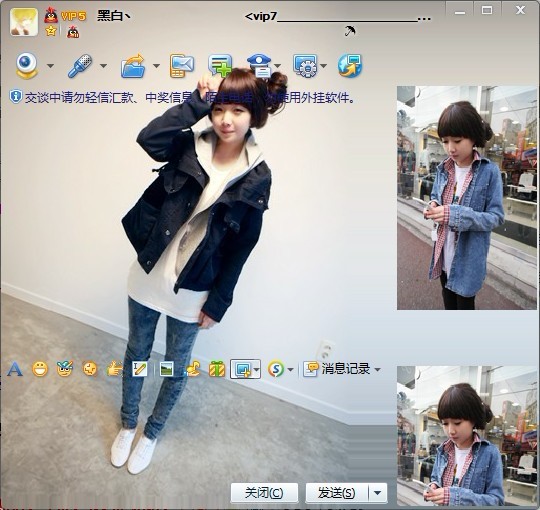Click the small penguin icon beside star
This screenshot has width=540, height=510.
73,32
